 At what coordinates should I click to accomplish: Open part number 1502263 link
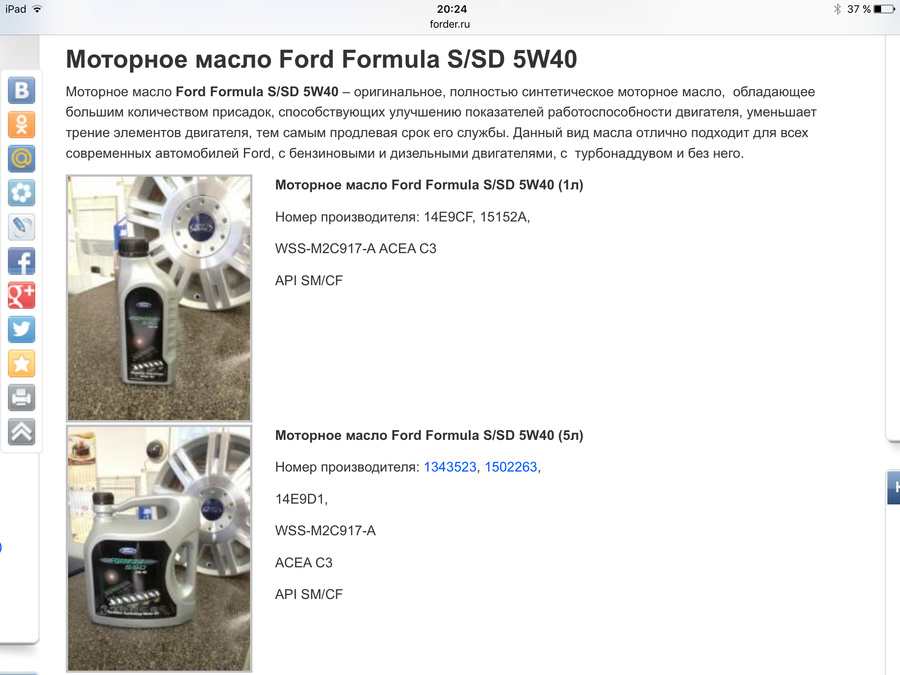click(511, 467)
